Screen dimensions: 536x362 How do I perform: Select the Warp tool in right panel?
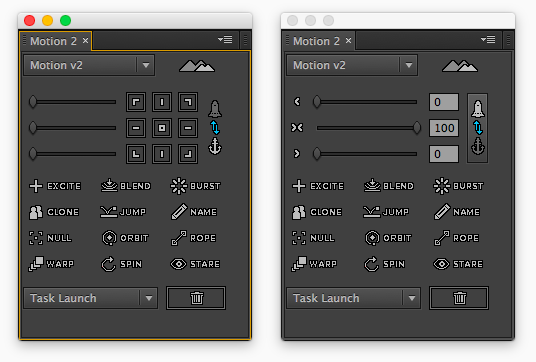(314, 264)
